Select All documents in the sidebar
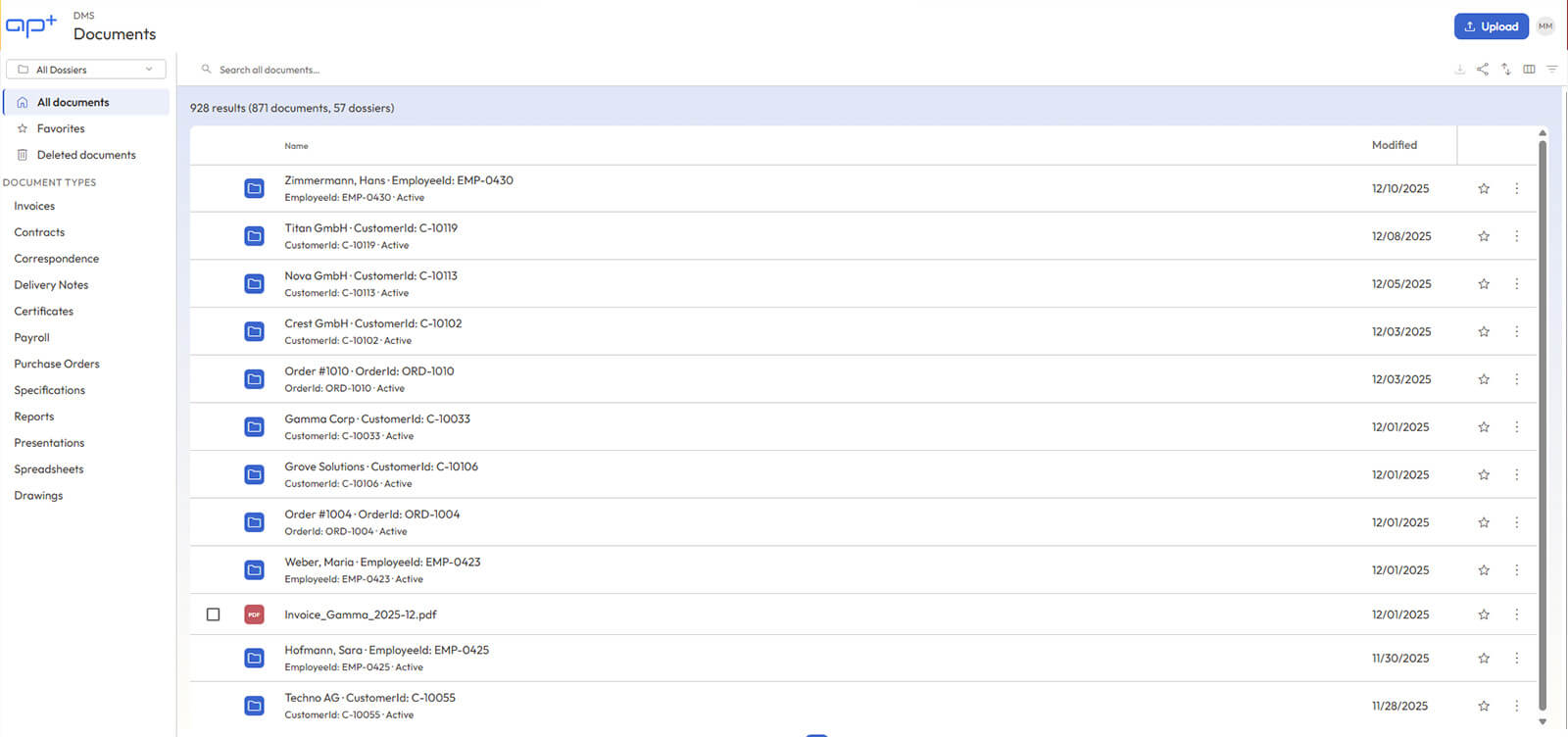1568x737 pixels. [x=86, y=102]
